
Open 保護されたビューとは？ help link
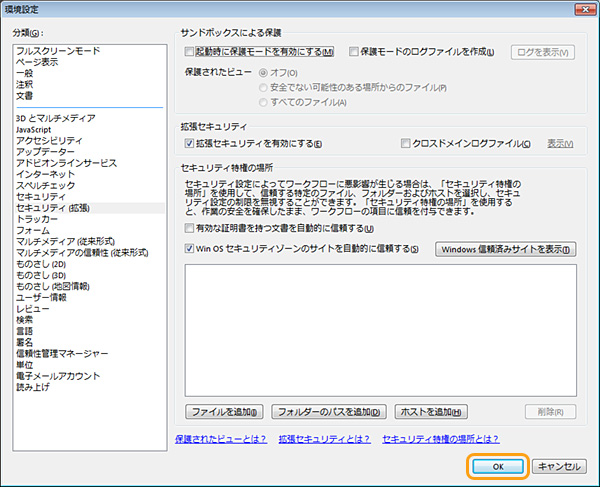[x=219, y=438]
